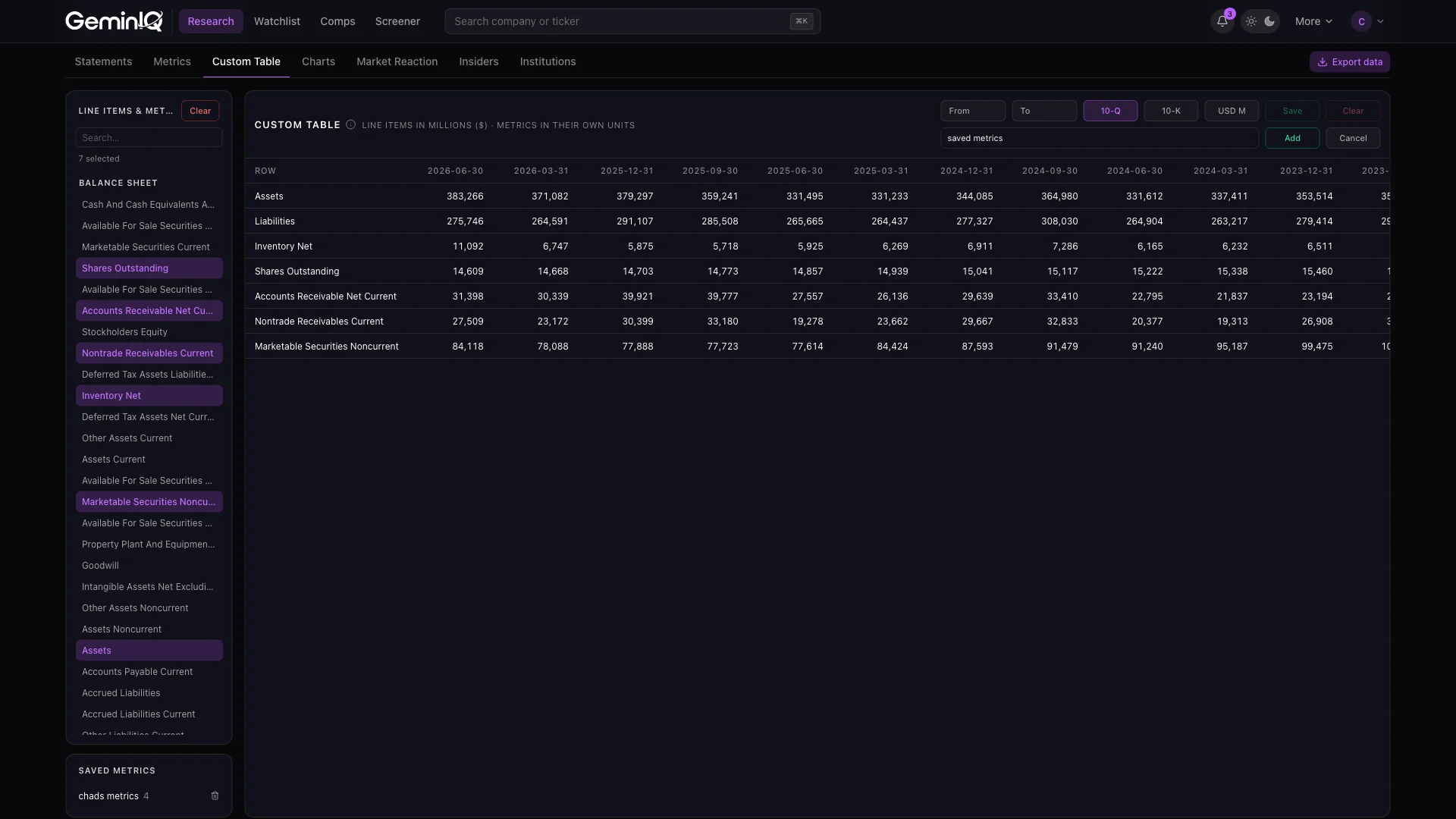
Task: Click the To date field
Action: click(1044, 111)
